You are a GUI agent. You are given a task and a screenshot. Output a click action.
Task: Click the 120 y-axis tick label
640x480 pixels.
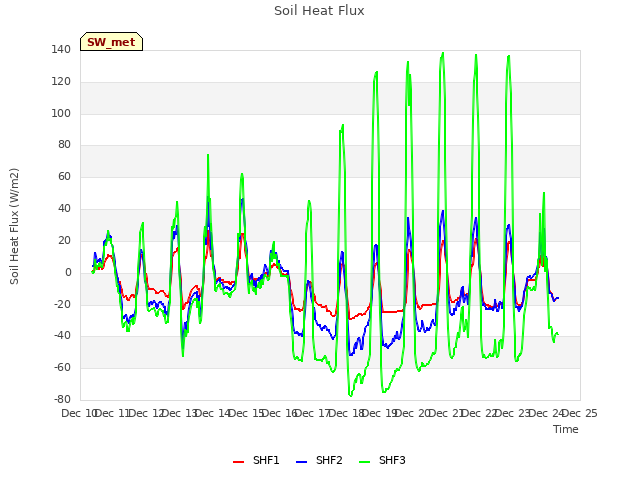click(61, 81)
